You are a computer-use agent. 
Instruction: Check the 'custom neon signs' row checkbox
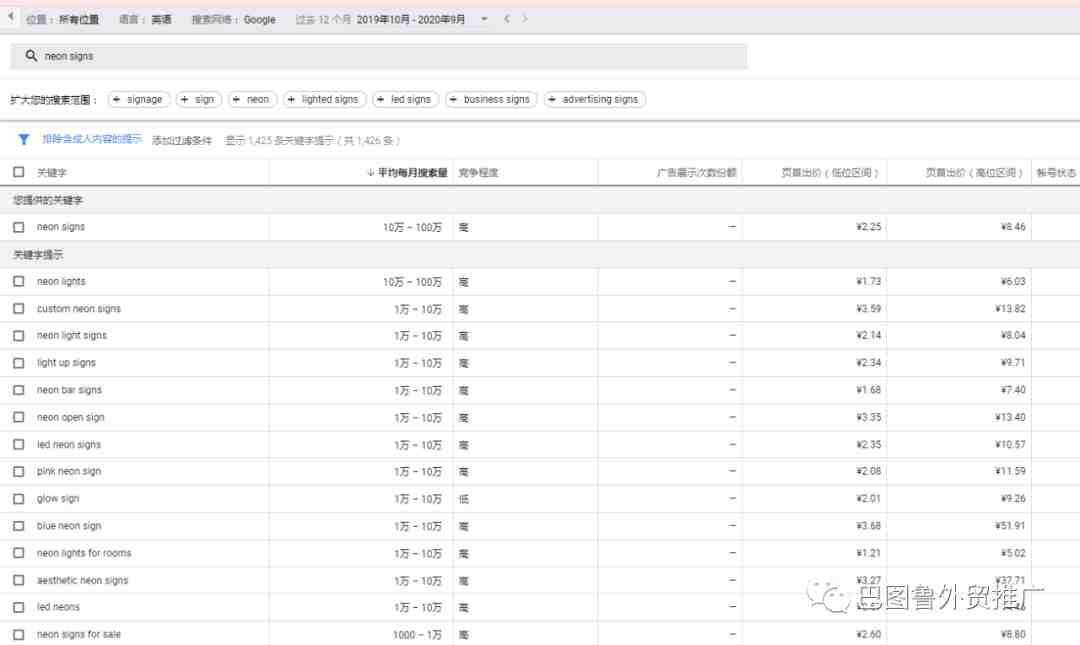point(19,309)
